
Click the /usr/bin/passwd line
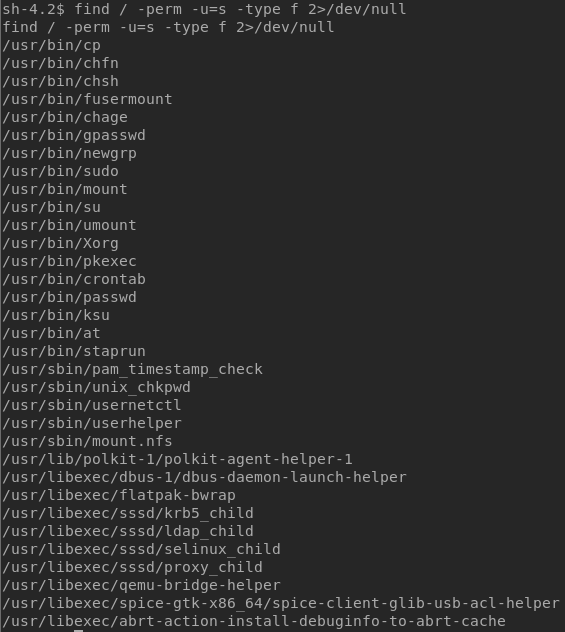pyautogui.click(x=70, y=297)
